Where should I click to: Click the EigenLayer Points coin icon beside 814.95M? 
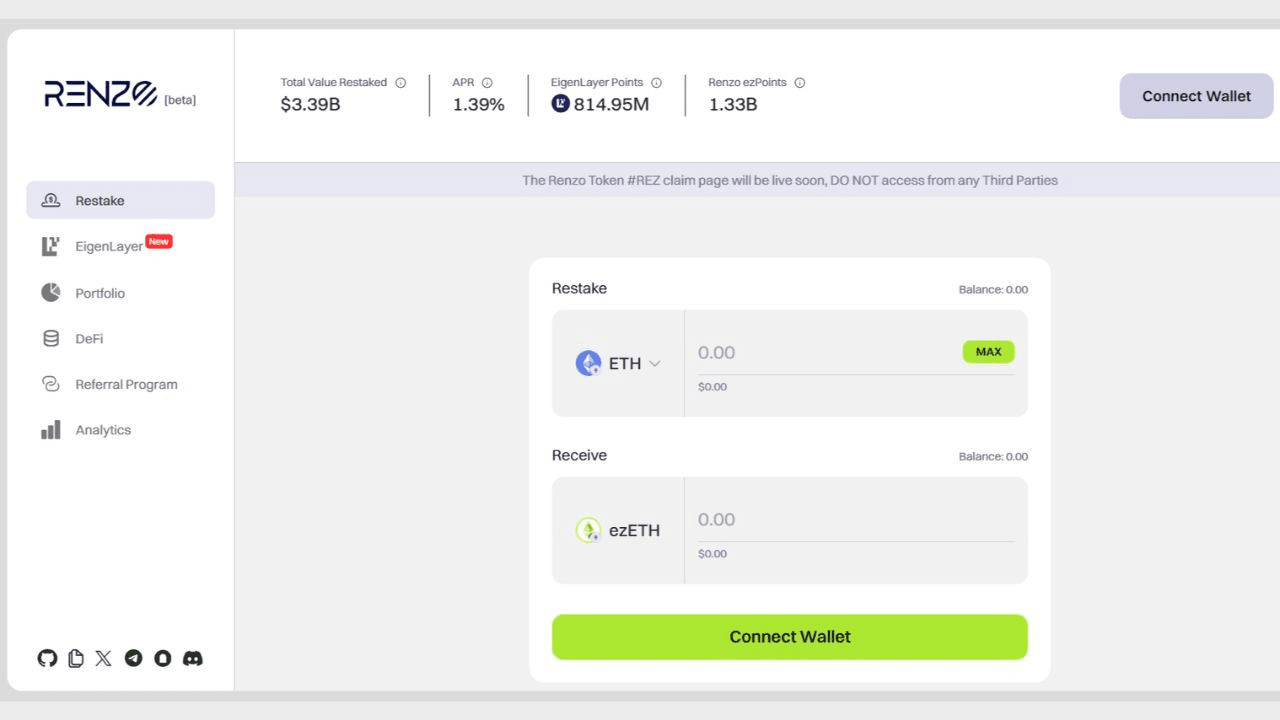click(x=560, y=103)
